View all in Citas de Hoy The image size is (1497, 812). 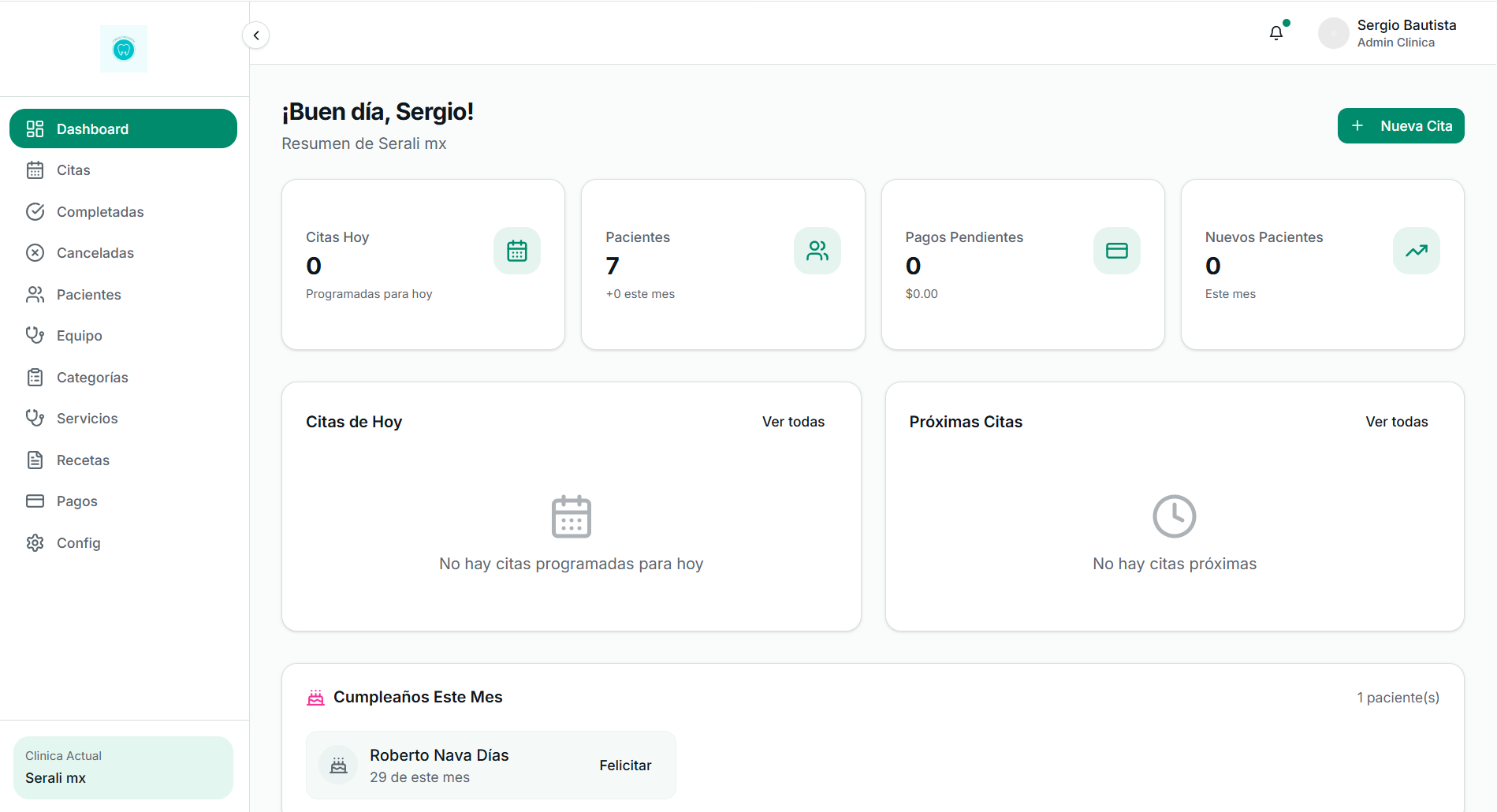pyautogui.click(x=793, y=422)
